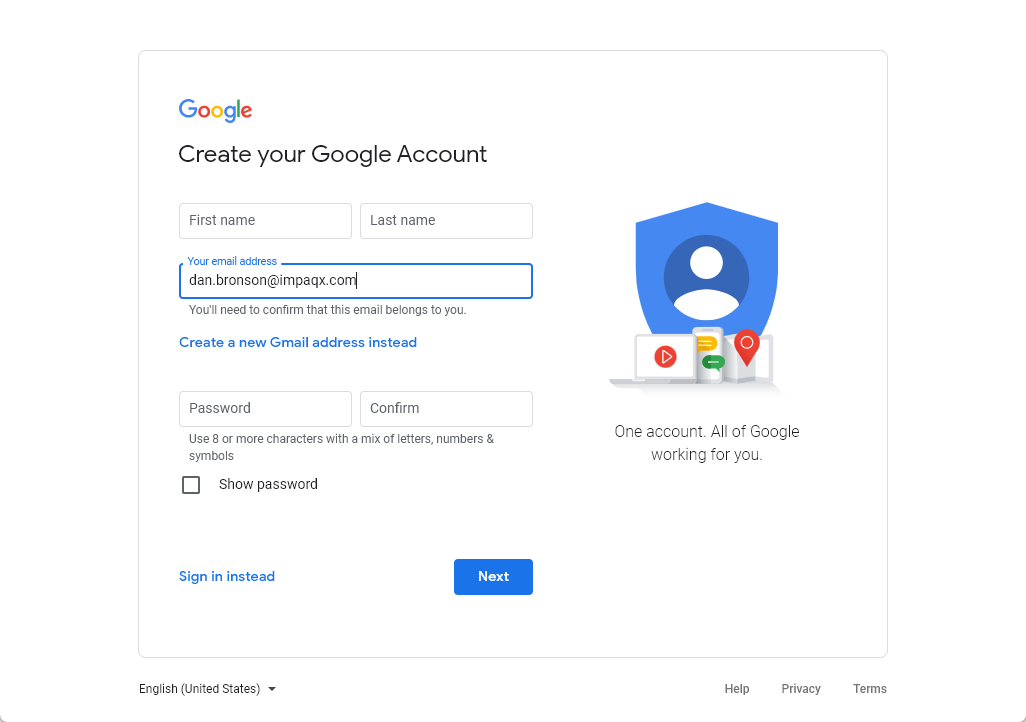Image resolution: width=1026 pixels, height=722 pixels.
Task: Click the Create your Google Account heading
Action: coord(333,154)
